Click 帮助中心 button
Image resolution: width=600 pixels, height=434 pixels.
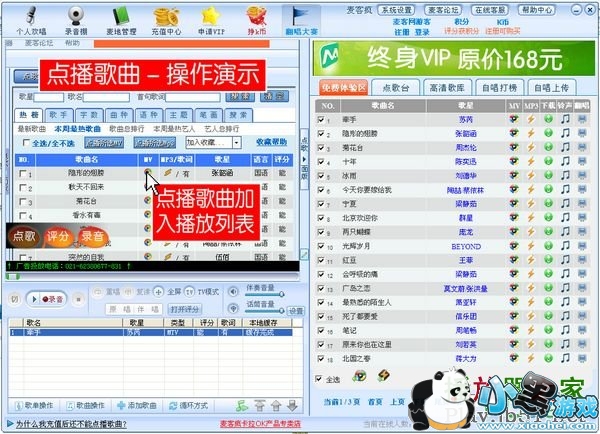pyautogui.click(x=537, y=10)
